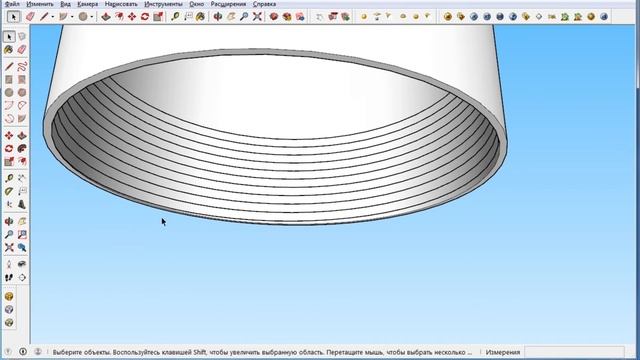
Task: Activate the Walk tool footprints icon
Action: pyautogui.click(x=9, y=278)
